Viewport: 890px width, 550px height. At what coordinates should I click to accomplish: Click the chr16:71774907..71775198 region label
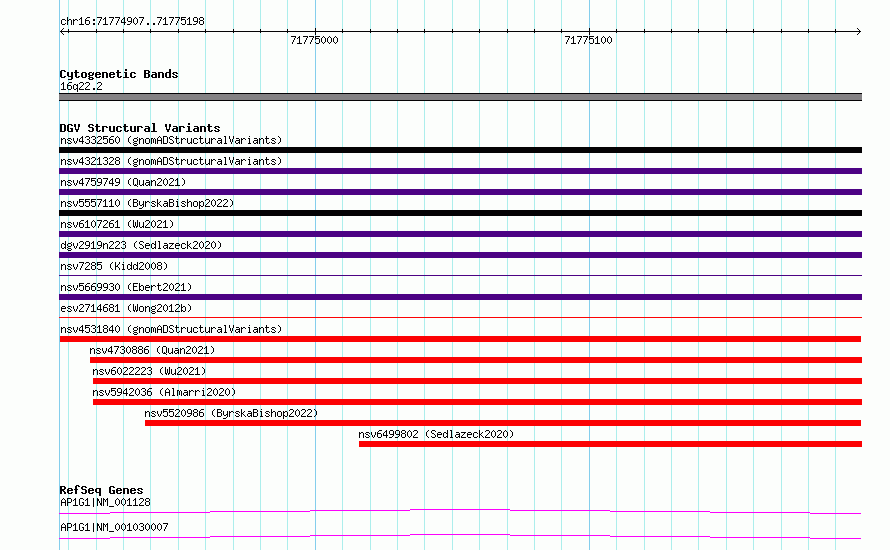[132, 21]
